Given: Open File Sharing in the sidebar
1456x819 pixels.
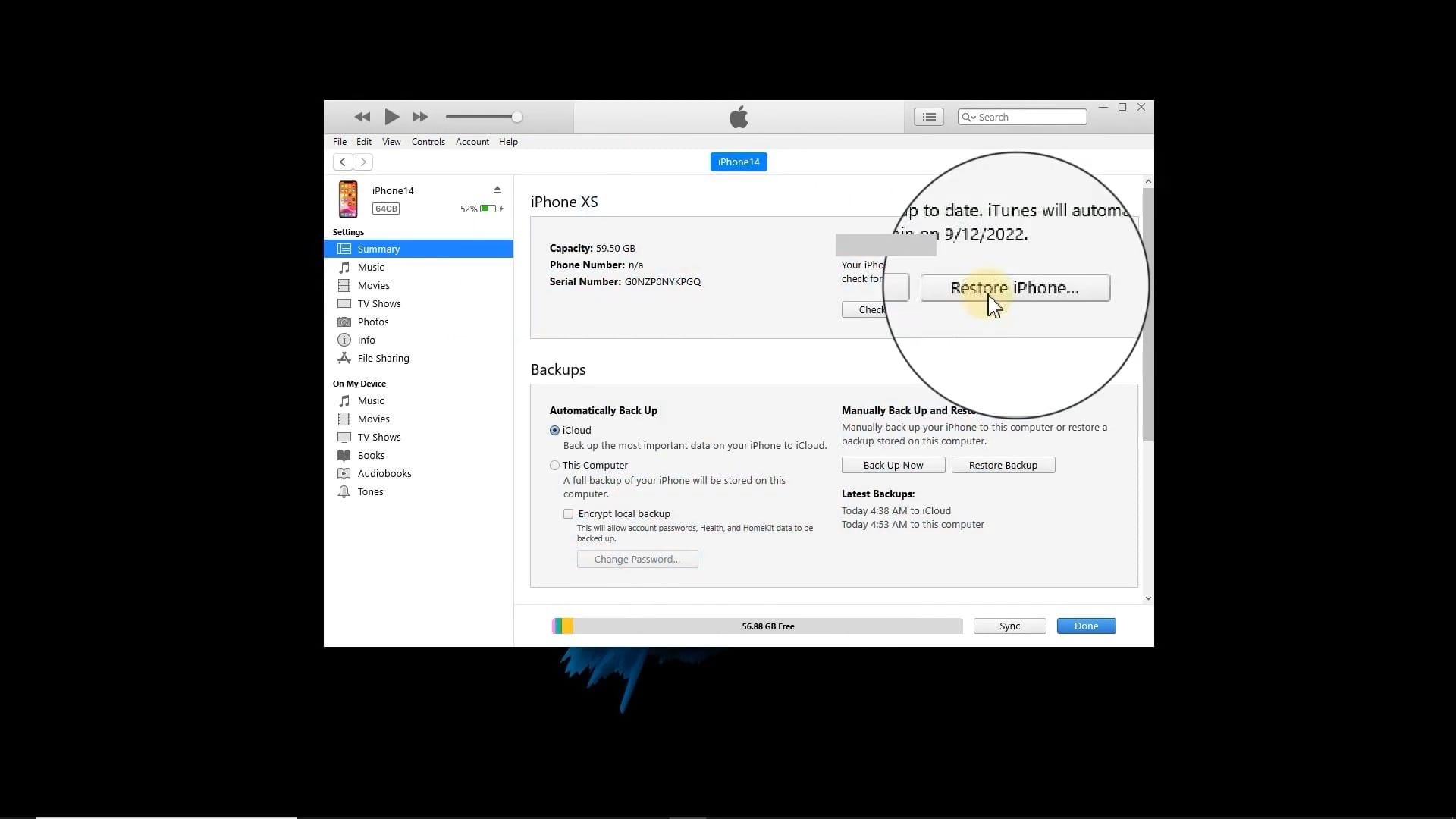Looking at the screenshot, I should (x=383, y=358).
